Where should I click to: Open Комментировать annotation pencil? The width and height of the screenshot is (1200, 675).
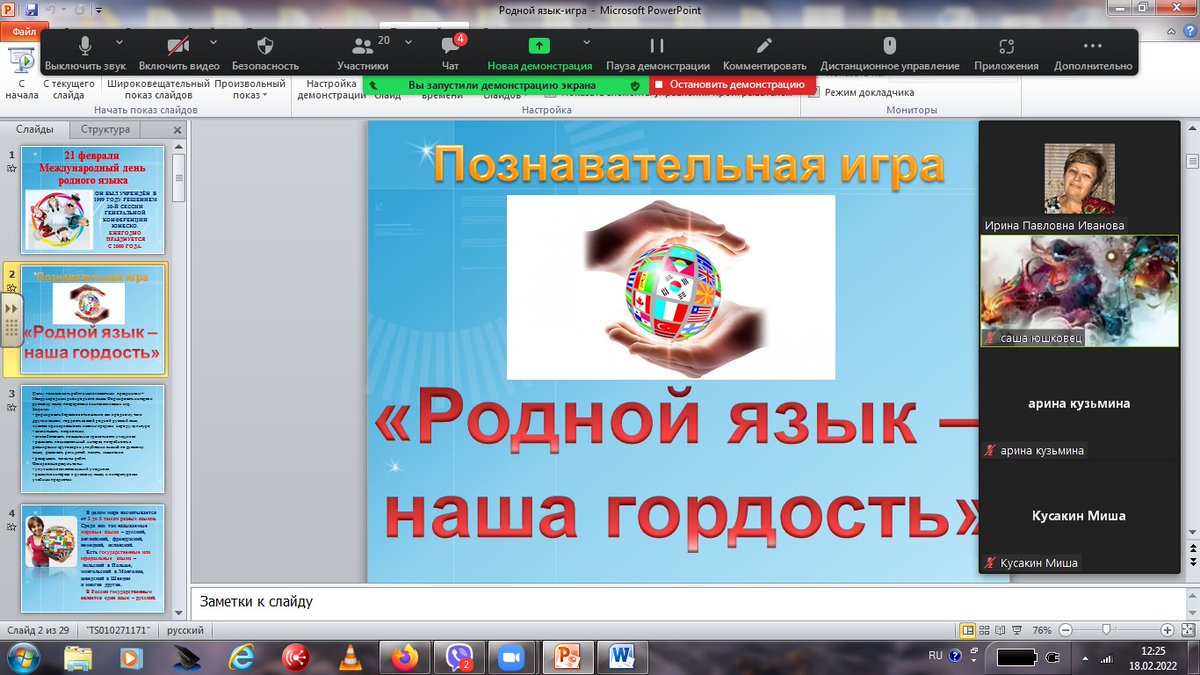pos(764,54)
